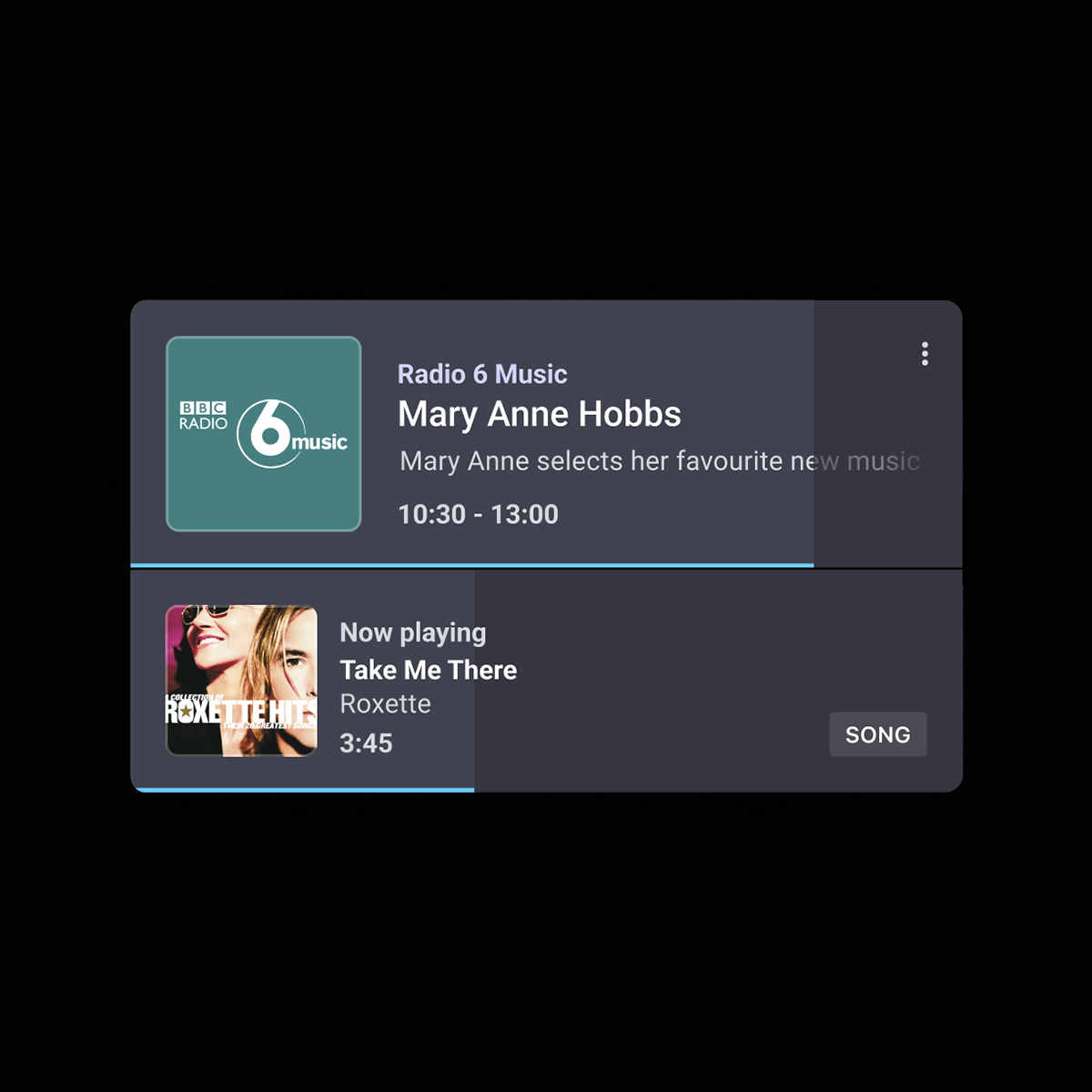
Task: Click the show description about favourite new music
Action: [660, 461]
